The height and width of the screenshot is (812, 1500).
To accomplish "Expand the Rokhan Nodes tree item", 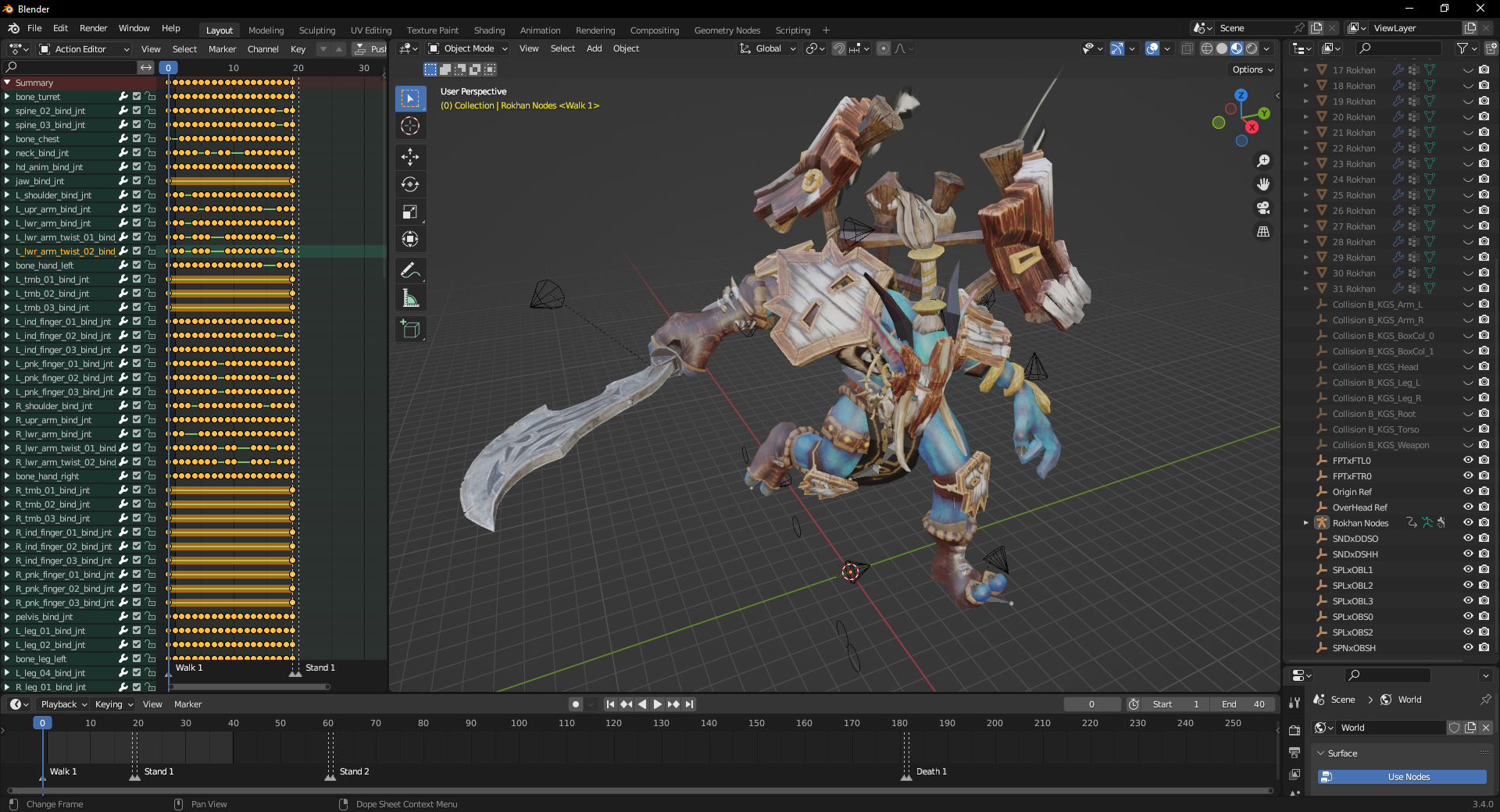I will (x=1305, y=523).
